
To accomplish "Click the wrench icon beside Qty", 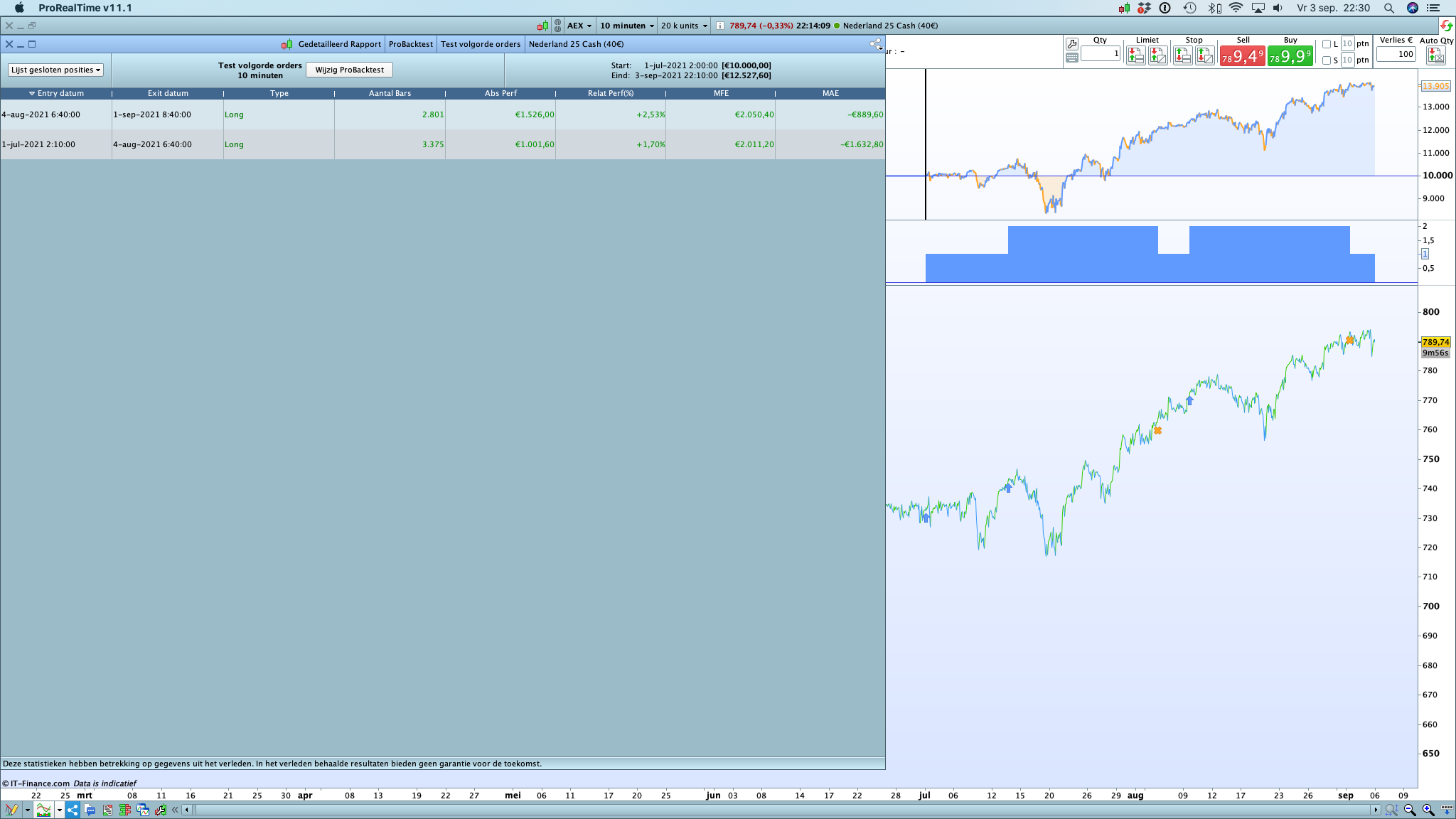I will [x=1072, y=44].
